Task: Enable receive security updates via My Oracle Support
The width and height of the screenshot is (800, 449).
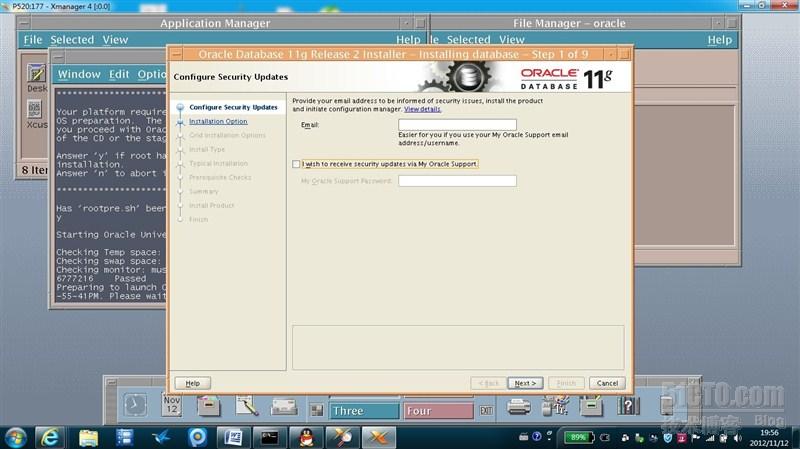Action: (296, 164)
